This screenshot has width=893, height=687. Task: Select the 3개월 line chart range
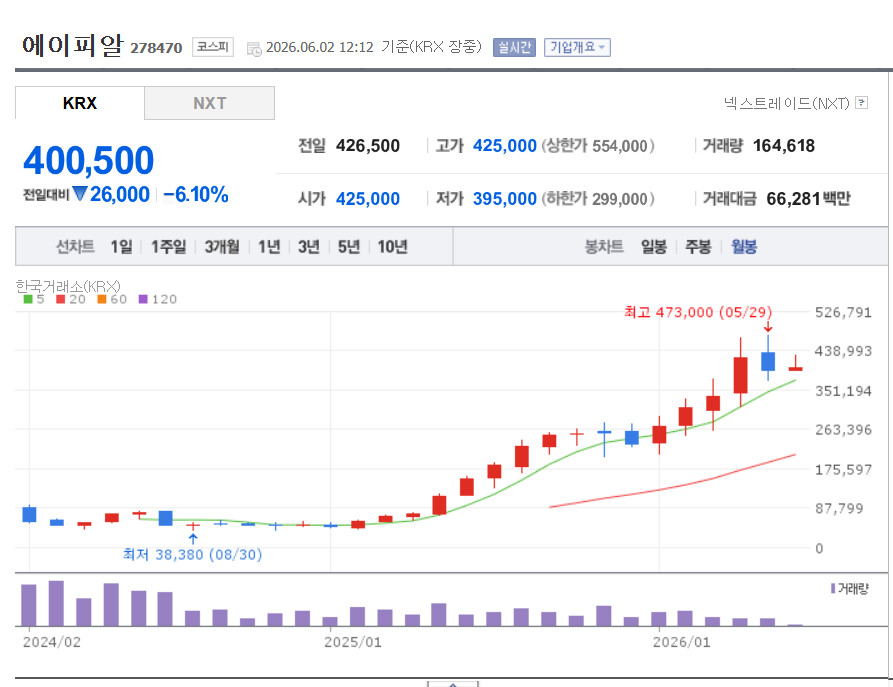click(x=222, y=247)
